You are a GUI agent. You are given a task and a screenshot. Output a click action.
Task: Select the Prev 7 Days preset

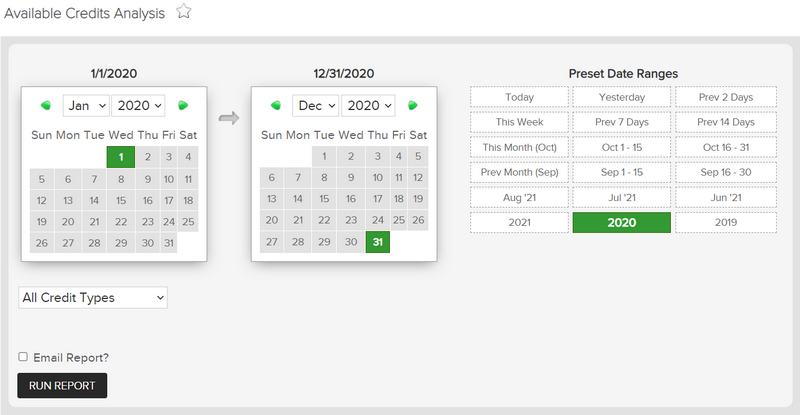coord(621,122)
